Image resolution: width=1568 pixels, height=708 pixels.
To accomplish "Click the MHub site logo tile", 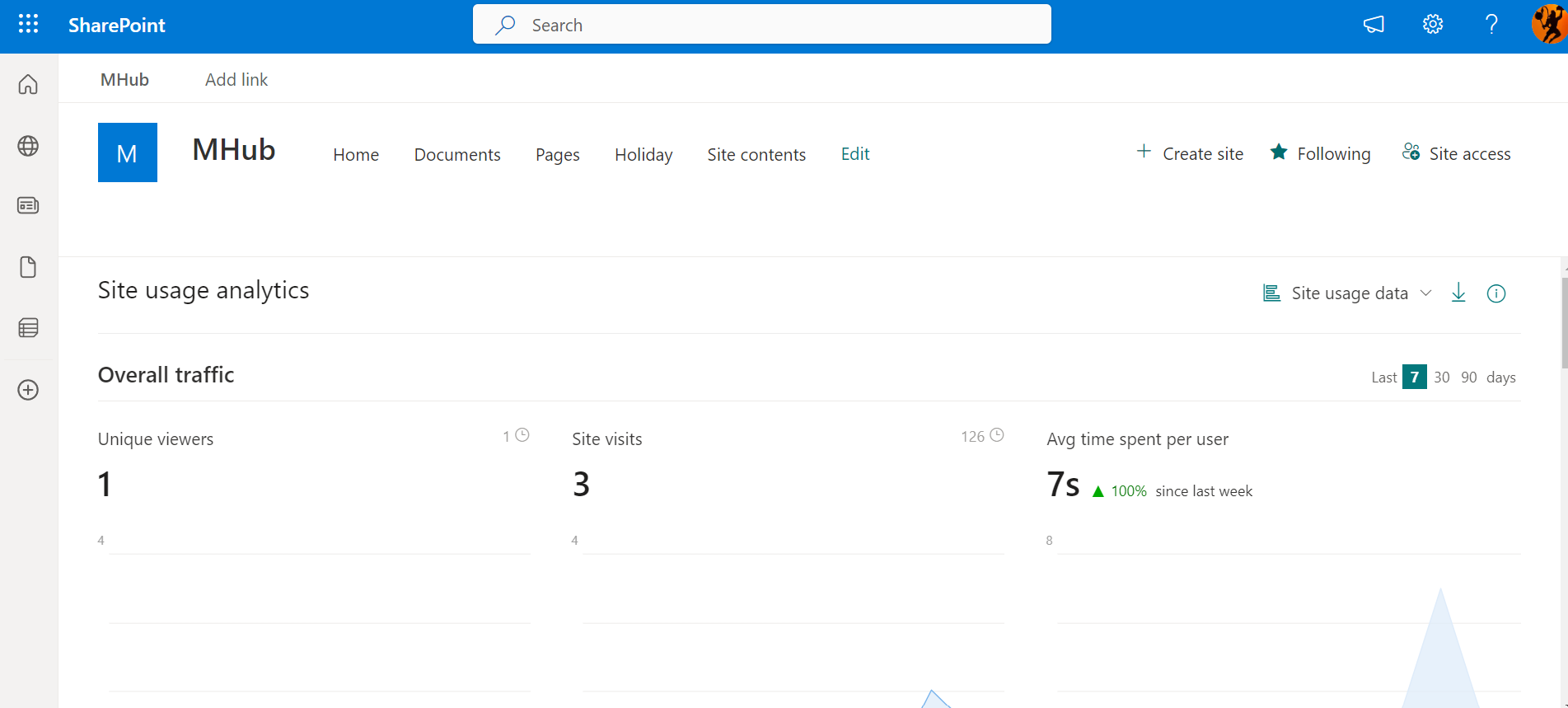I will (128, 152).
